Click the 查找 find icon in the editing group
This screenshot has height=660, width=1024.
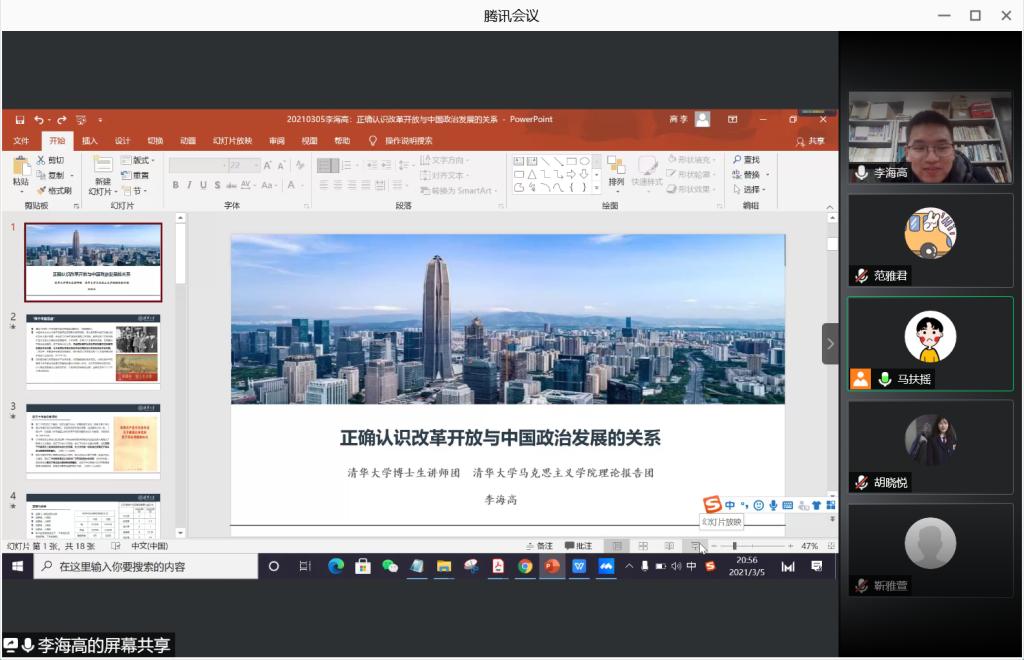pos(745,160)
